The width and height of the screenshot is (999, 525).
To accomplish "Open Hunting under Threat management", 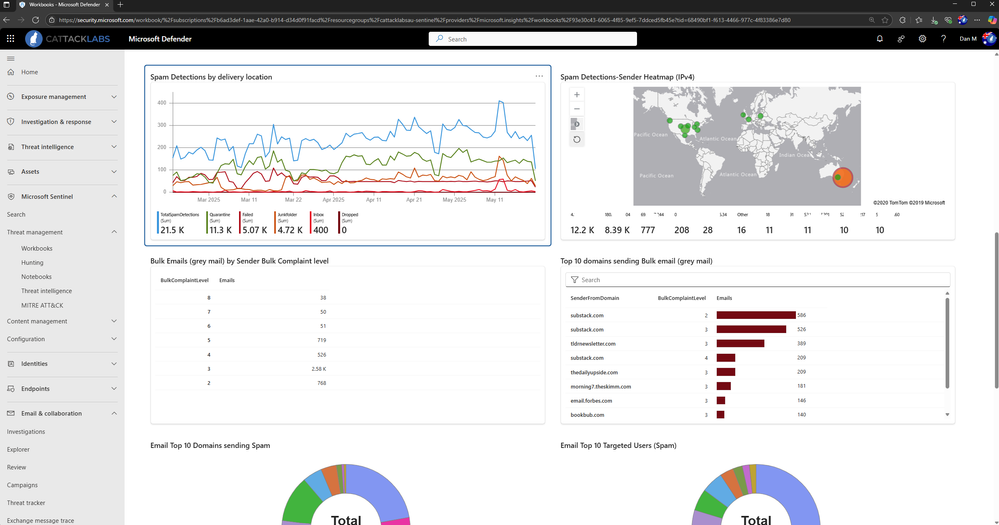I will click(32, 262).
